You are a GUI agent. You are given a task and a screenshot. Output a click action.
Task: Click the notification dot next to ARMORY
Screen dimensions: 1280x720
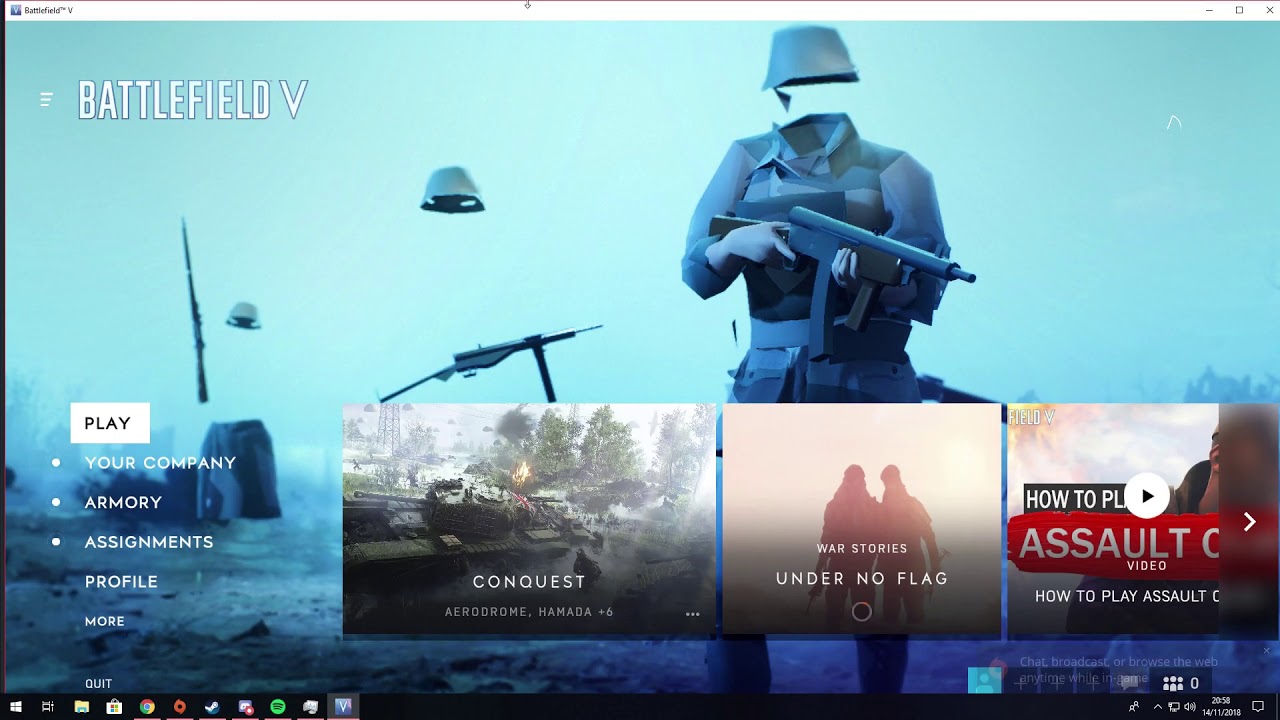(56, 502)
